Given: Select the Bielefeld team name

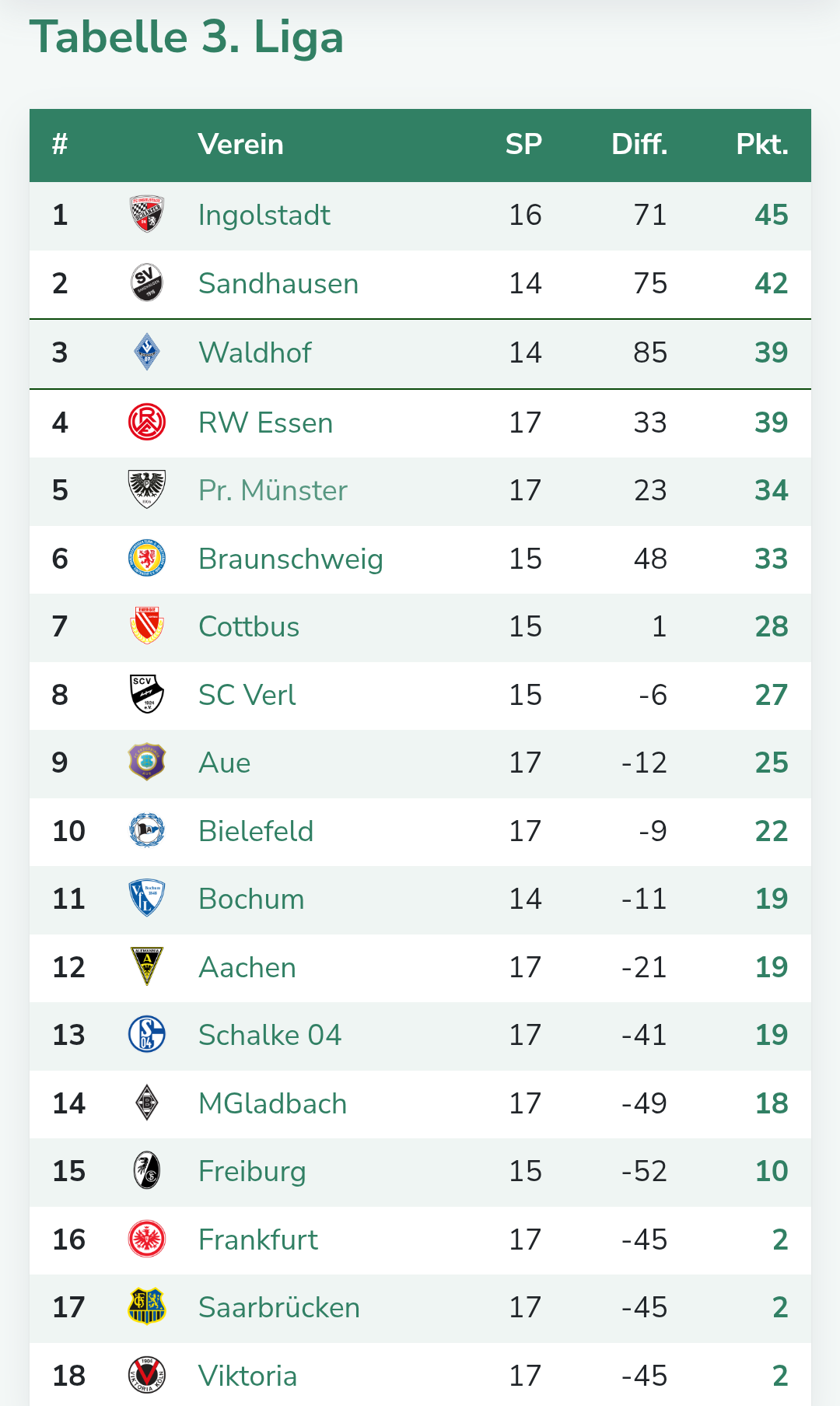Looking at the screenshot, I should [256, 831].
